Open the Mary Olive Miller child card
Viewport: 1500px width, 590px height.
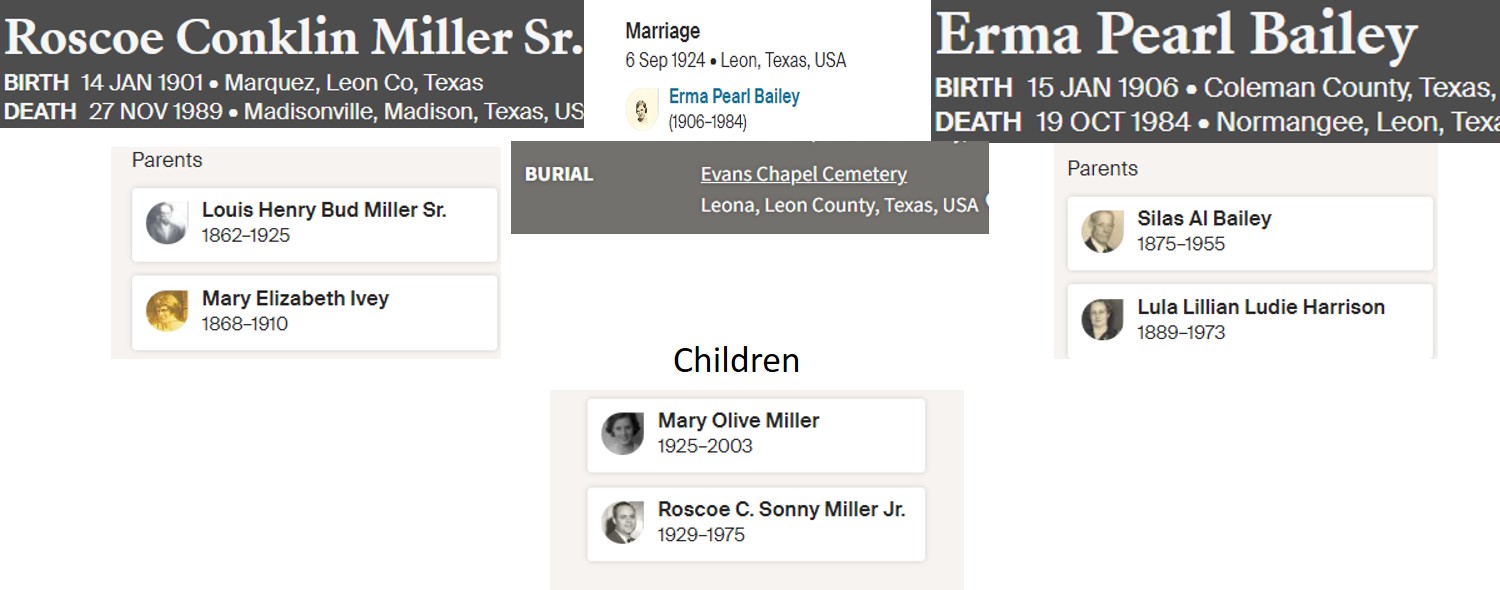click(756, 436)
